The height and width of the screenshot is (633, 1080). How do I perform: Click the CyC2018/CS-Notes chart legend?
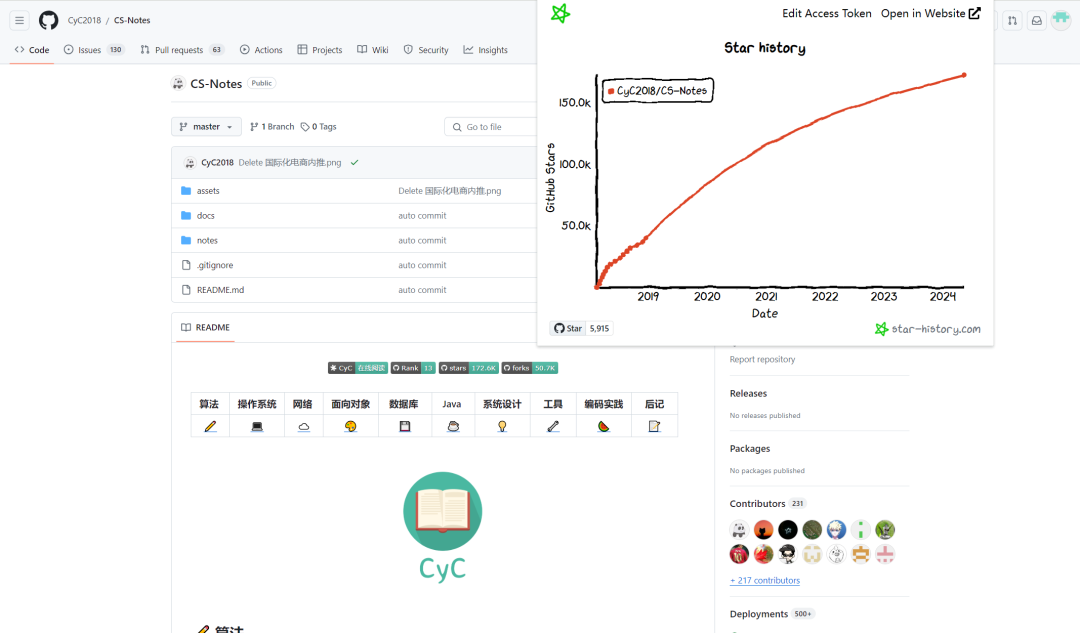coord(658,90)
